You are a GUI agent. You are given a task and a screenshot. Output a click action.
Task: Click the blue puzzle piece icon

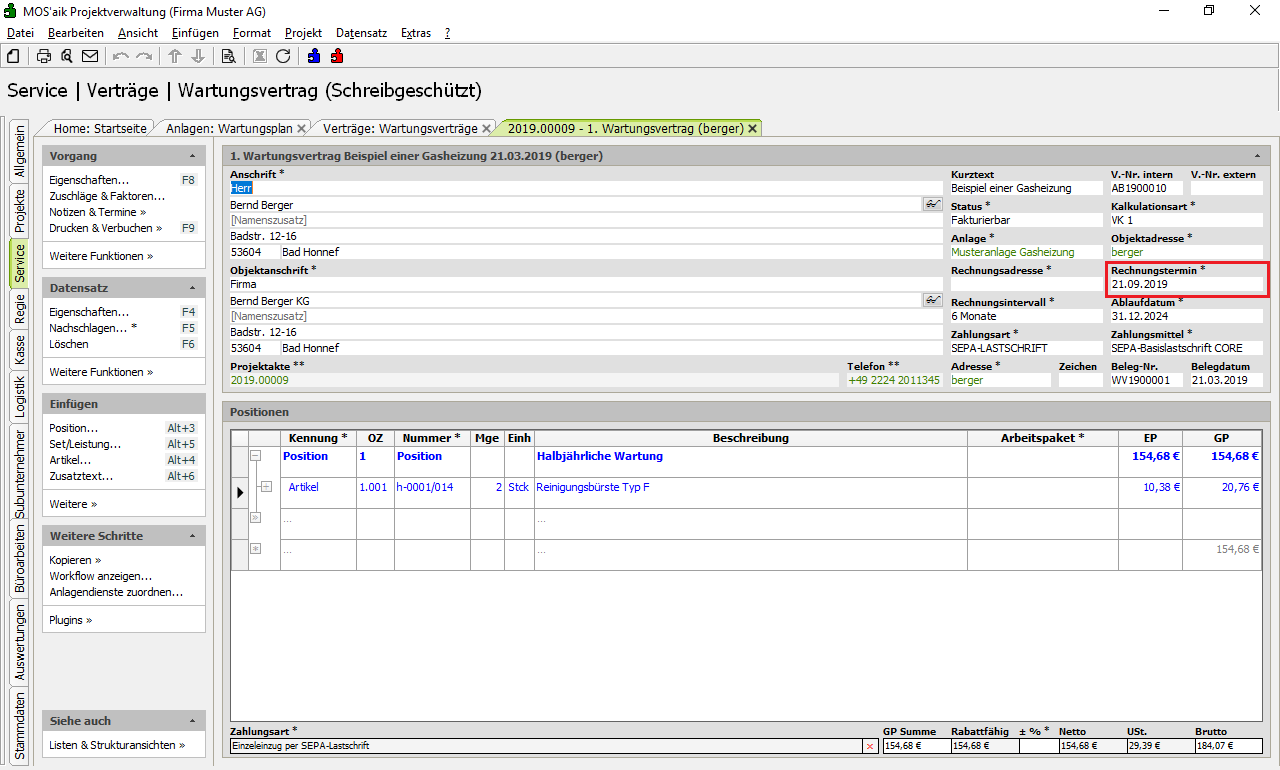click(314, 56)
